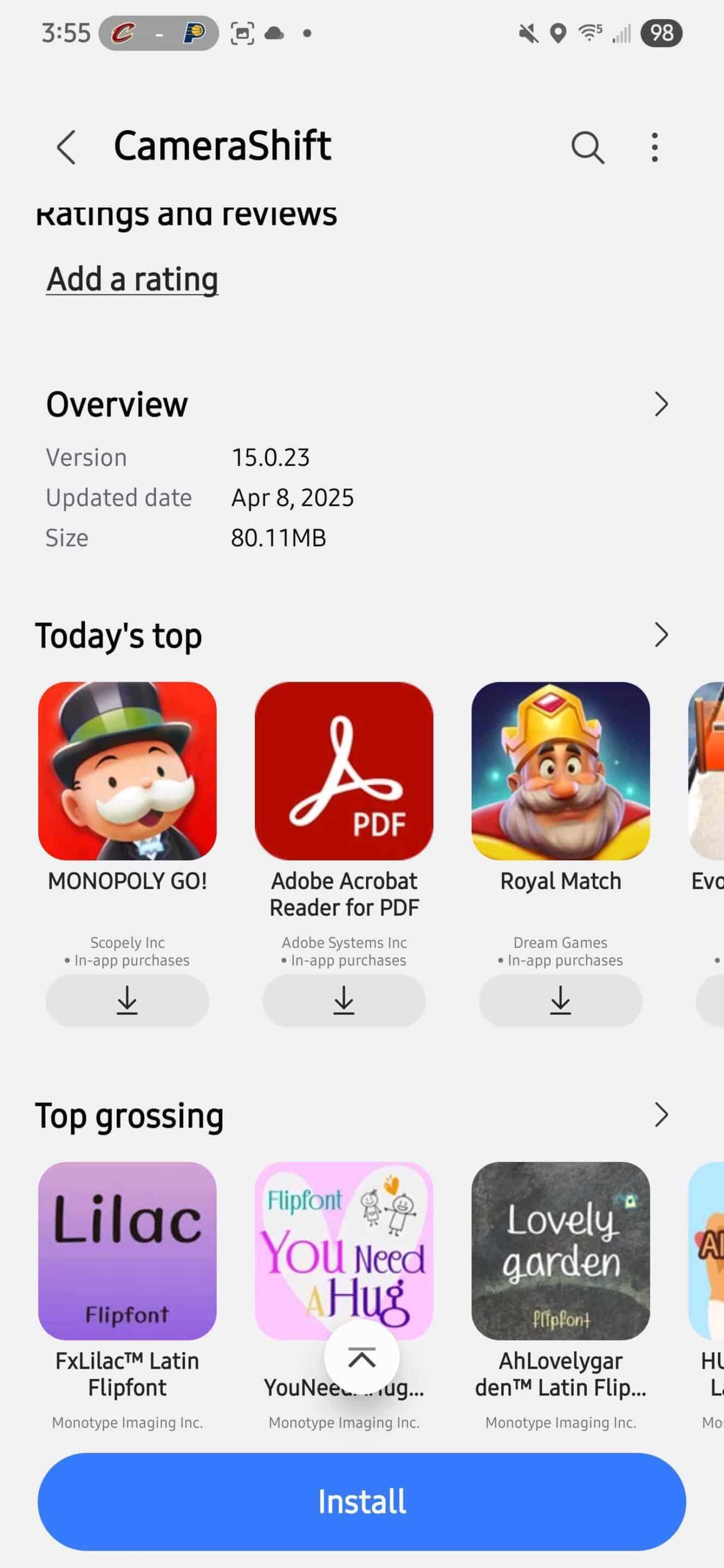This screenshot has height=1568, width=724.
Task: Download Royal Match via its arrow button
Action: point(561,1000)
